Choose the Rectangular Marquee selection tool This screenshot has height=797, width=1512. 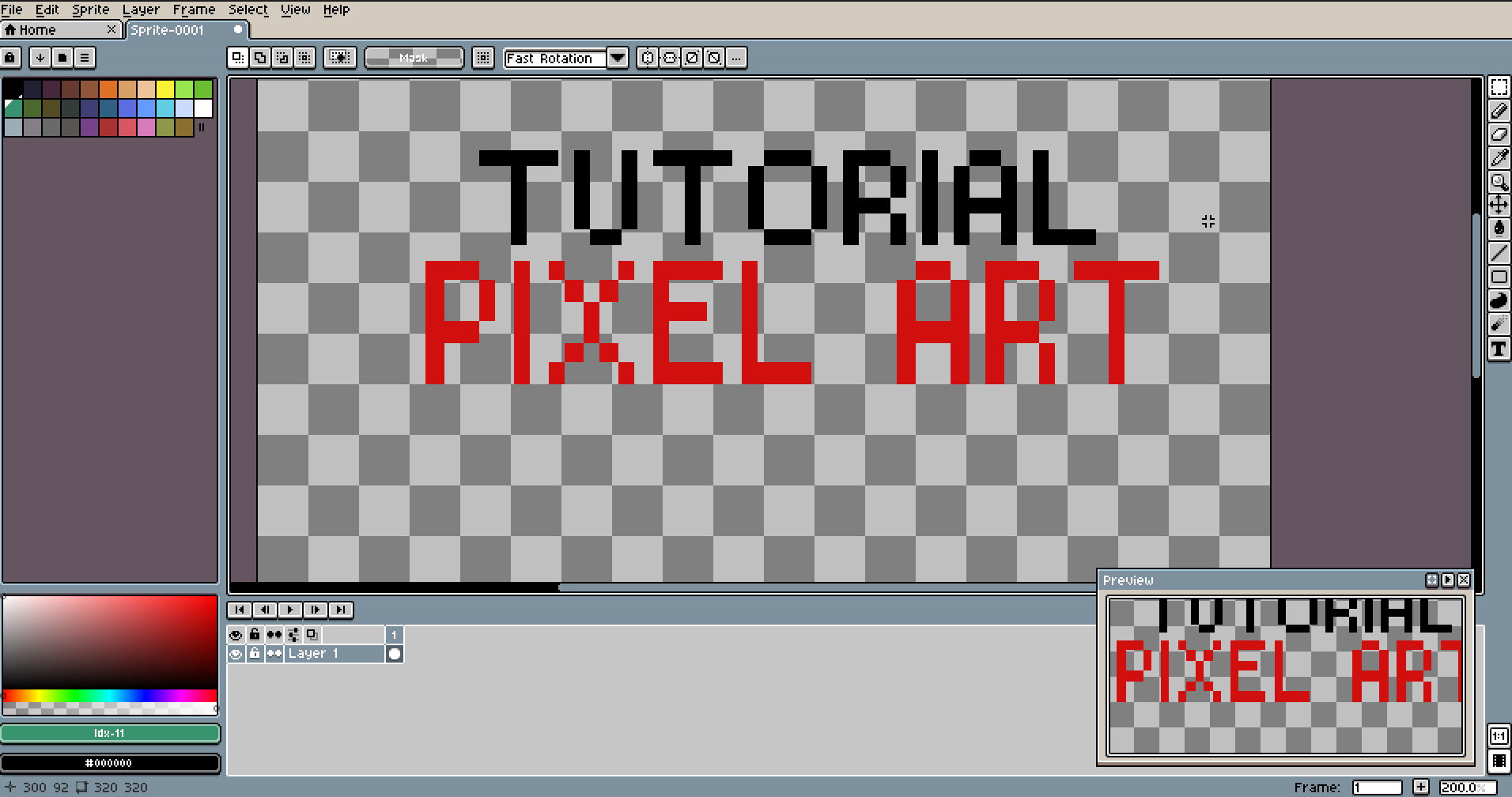tap(1499, 88)
